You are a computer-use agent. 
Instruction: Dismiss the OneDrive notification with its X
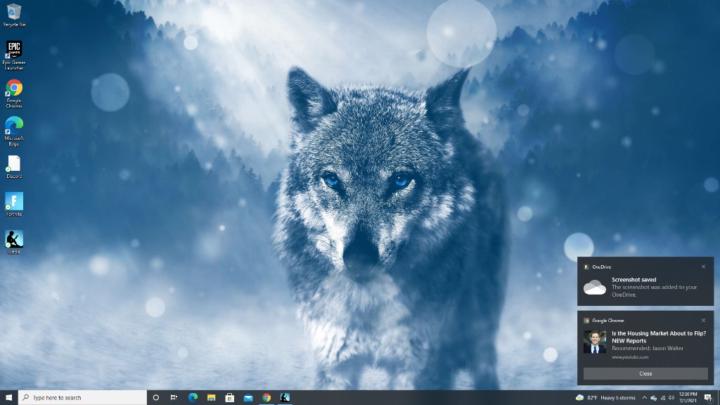coord(704,267)
